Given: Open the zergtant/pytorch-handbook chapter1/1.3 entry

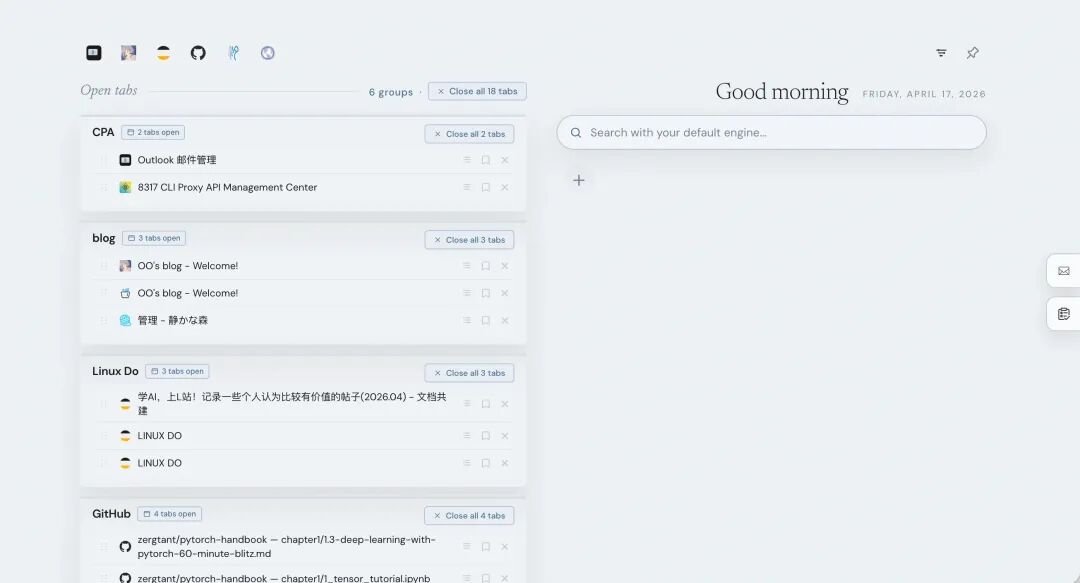Looking at the screenshot, I should click(x=287, y=546).
